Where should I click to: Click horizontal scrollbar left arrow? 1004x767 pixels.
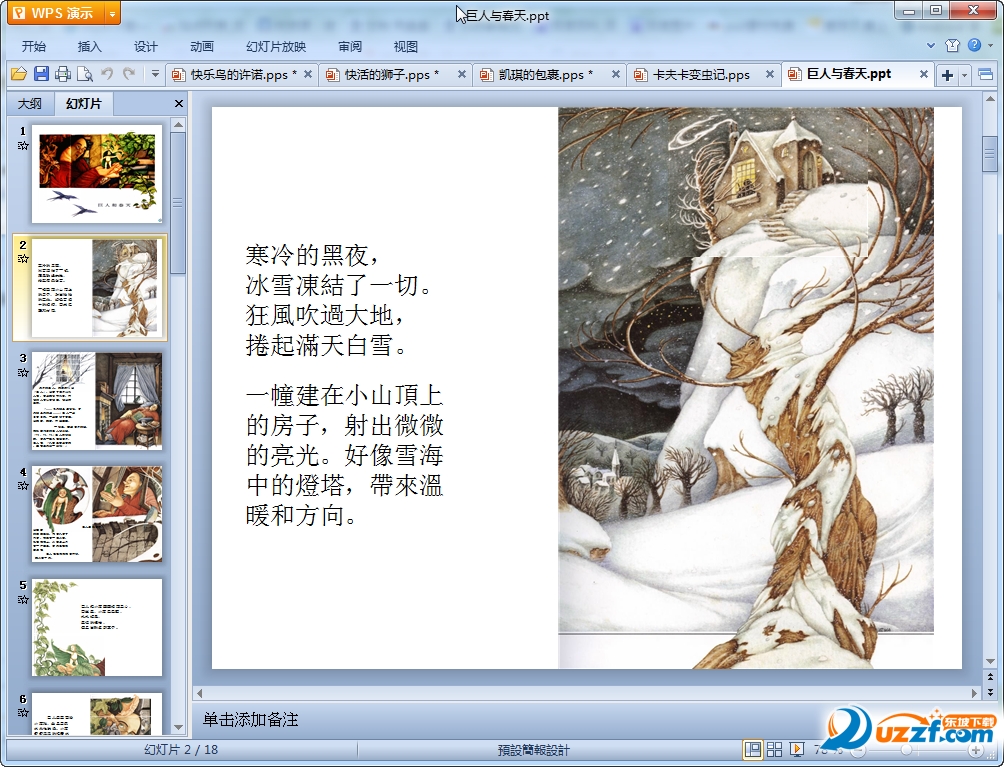click(199, 693)
